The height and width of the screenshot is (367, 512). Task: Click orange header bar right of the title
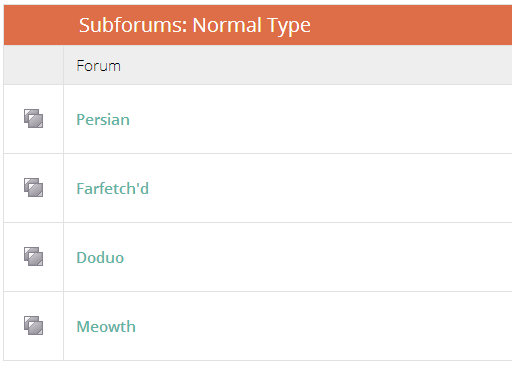(412, 25)
